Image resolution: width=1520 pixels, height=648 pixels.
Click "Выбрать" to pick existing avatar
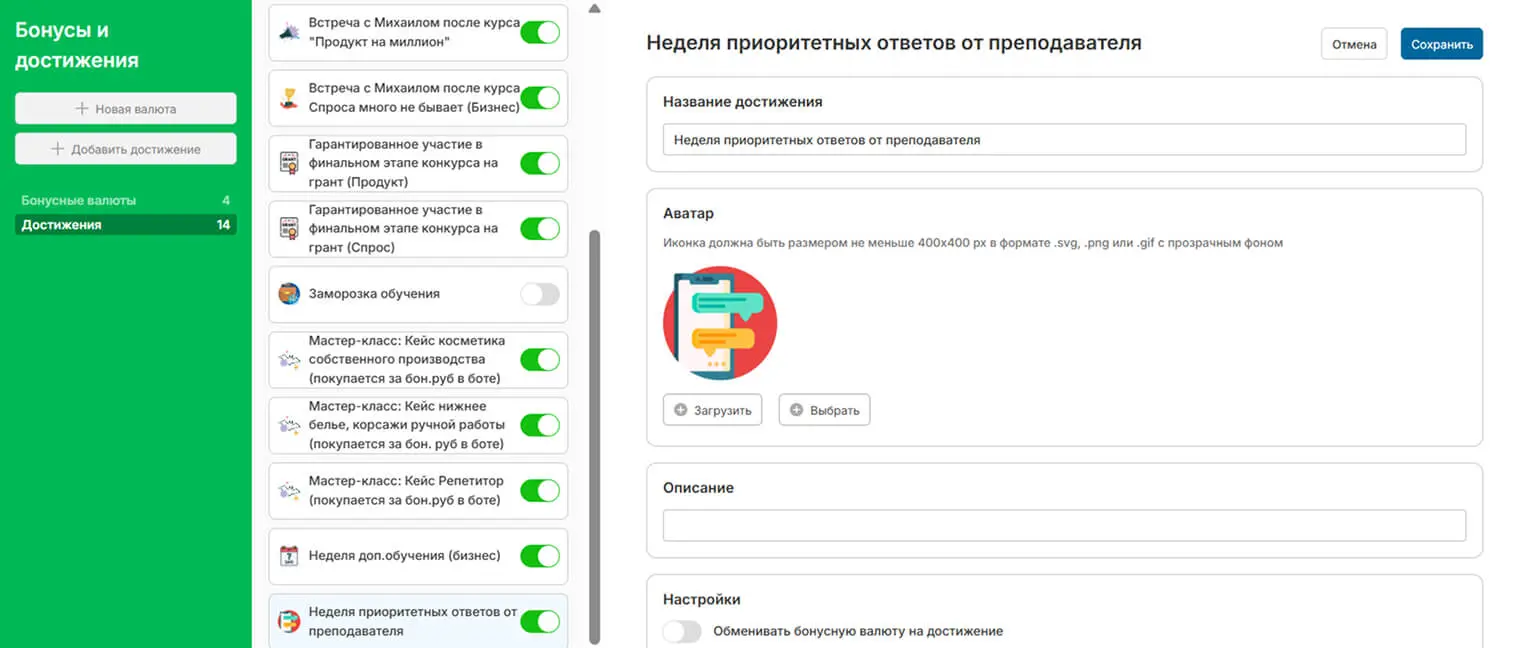824,409
